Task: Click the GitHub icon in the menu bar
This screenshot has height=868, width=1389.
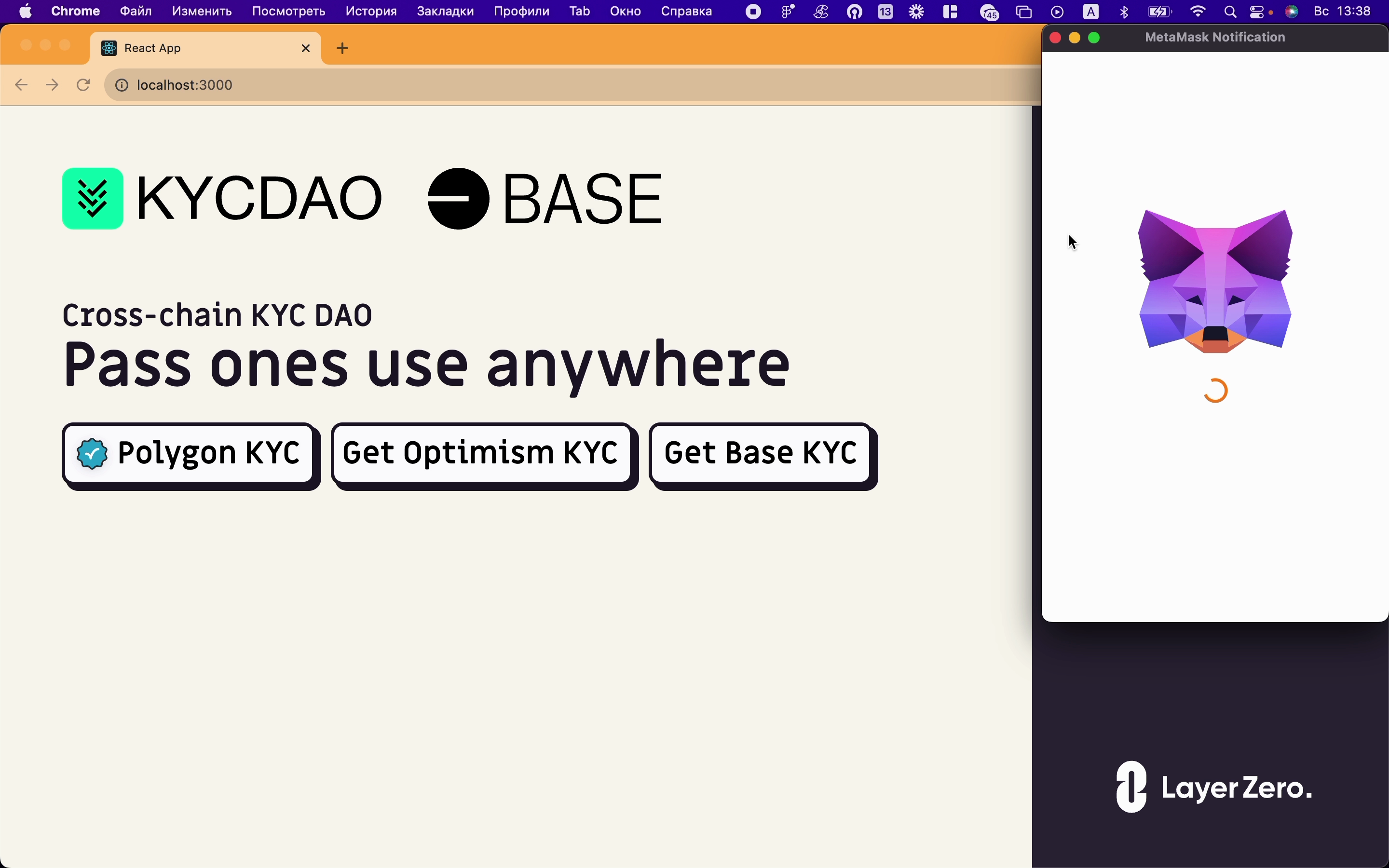Action: [855, 11]
